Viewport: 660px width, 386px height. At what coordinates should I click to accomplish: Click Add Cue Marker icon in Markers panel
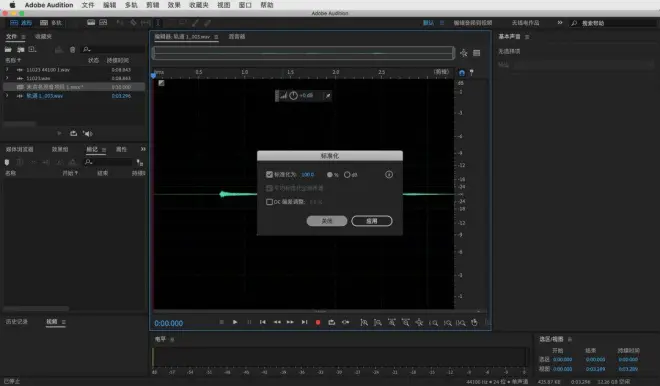click(x=7, y=162)
